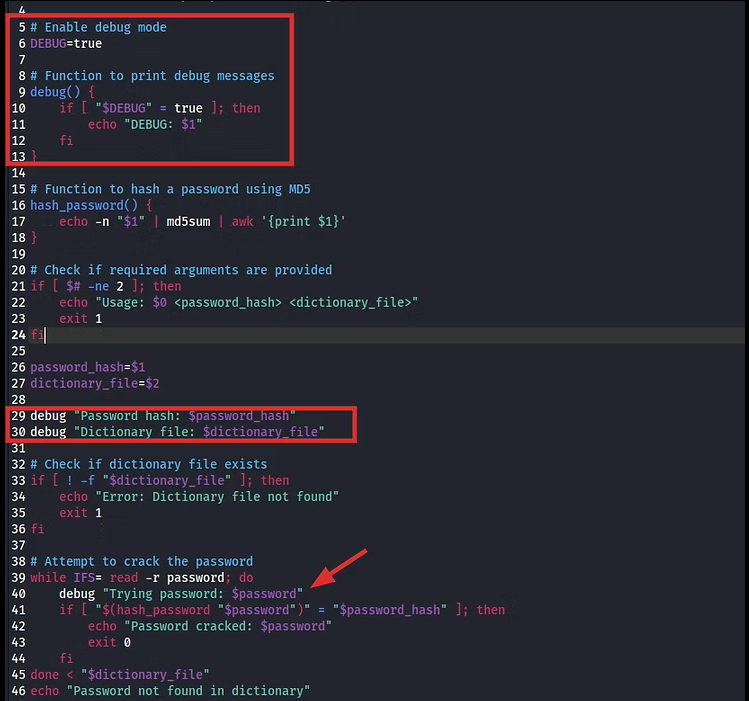
Task: Click line number 7 in the gutter
Action: (x=22, y=60)
